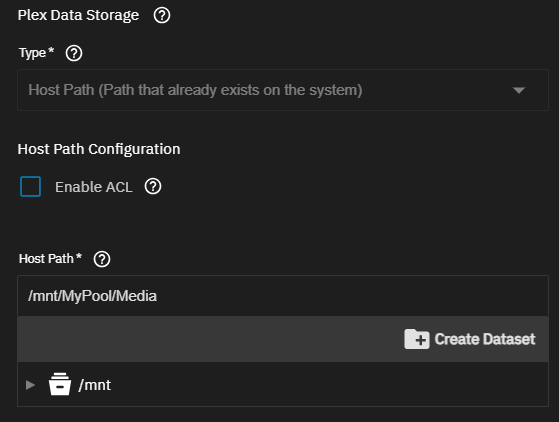Open help tooltip for Plex Data Storage
This screenshot has width=559, height=422.
click(x=162, y=15)
